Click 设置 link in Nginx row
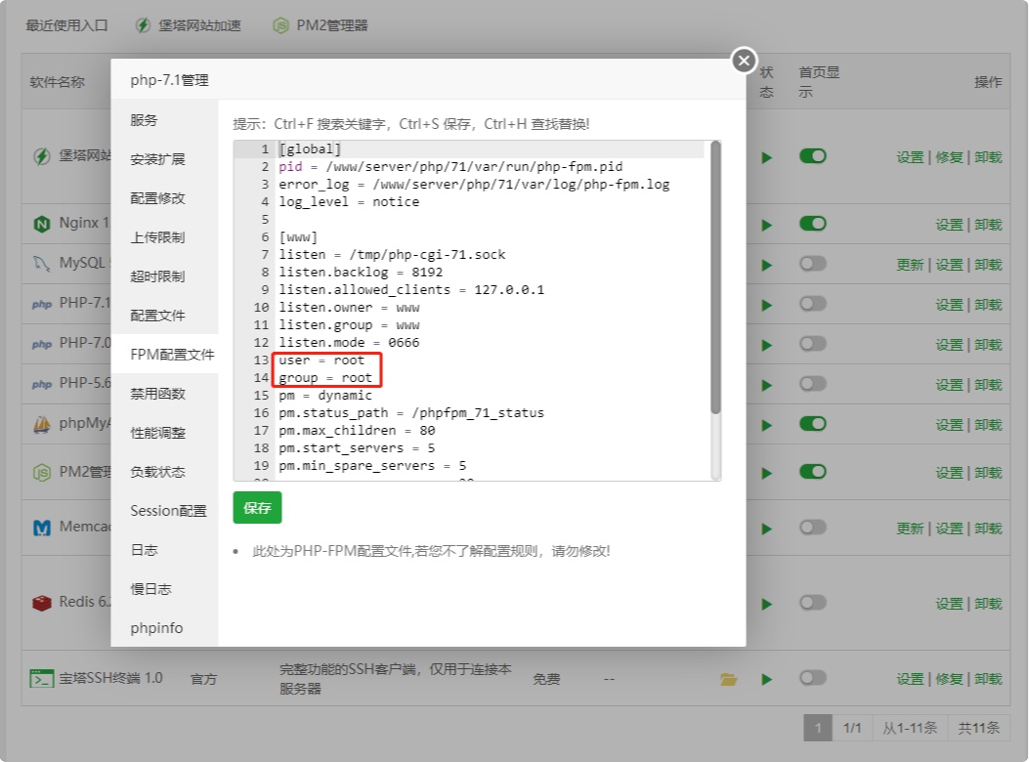Image resolution: width=1030 pixels, height=762 pixels. [x=949, y=225]
